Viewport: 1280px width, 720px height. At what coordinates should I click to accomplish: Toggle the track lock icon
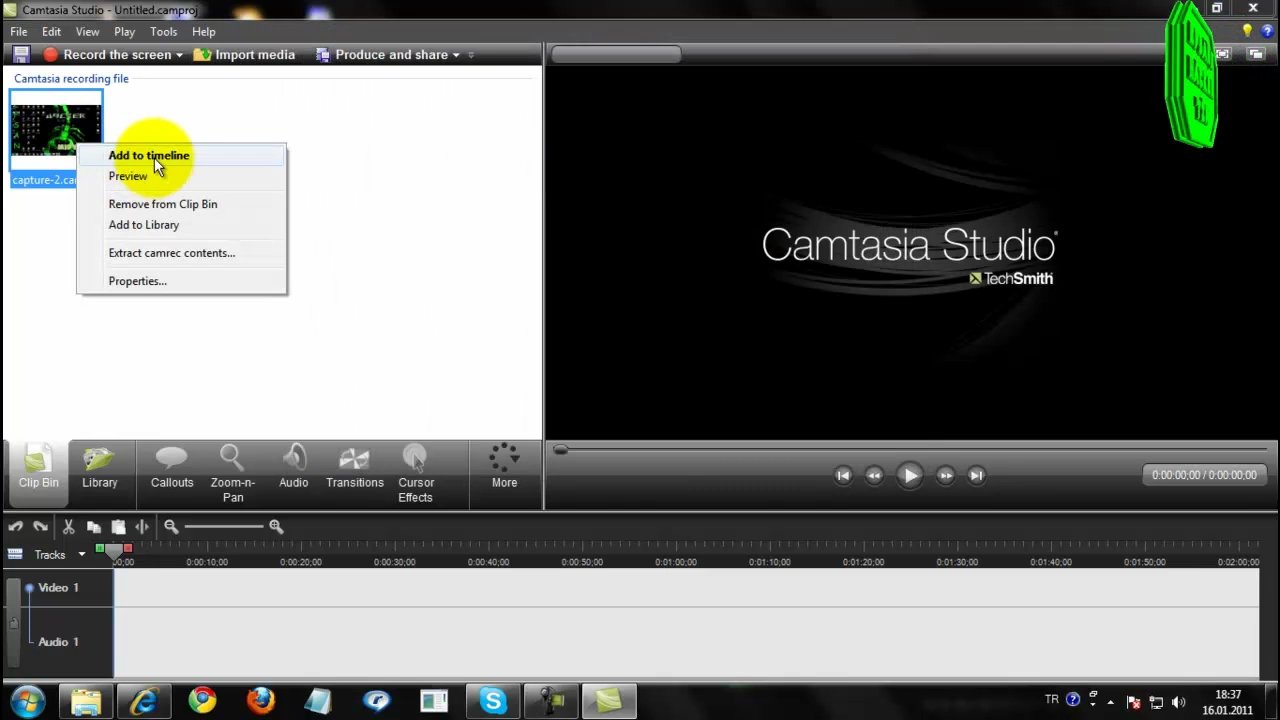coord(13,623)
